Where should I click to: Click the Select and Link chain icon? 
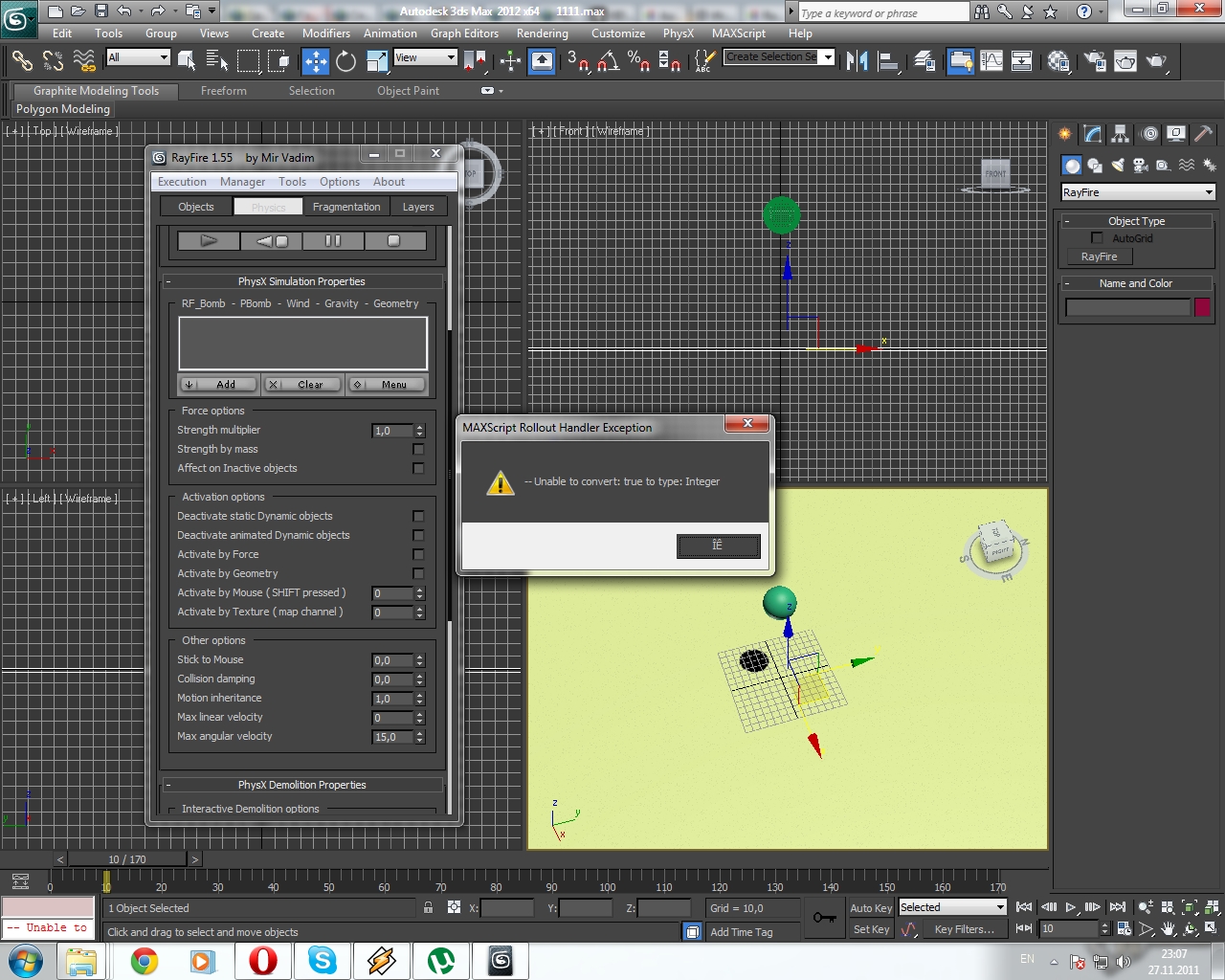(x=21, y=62)
